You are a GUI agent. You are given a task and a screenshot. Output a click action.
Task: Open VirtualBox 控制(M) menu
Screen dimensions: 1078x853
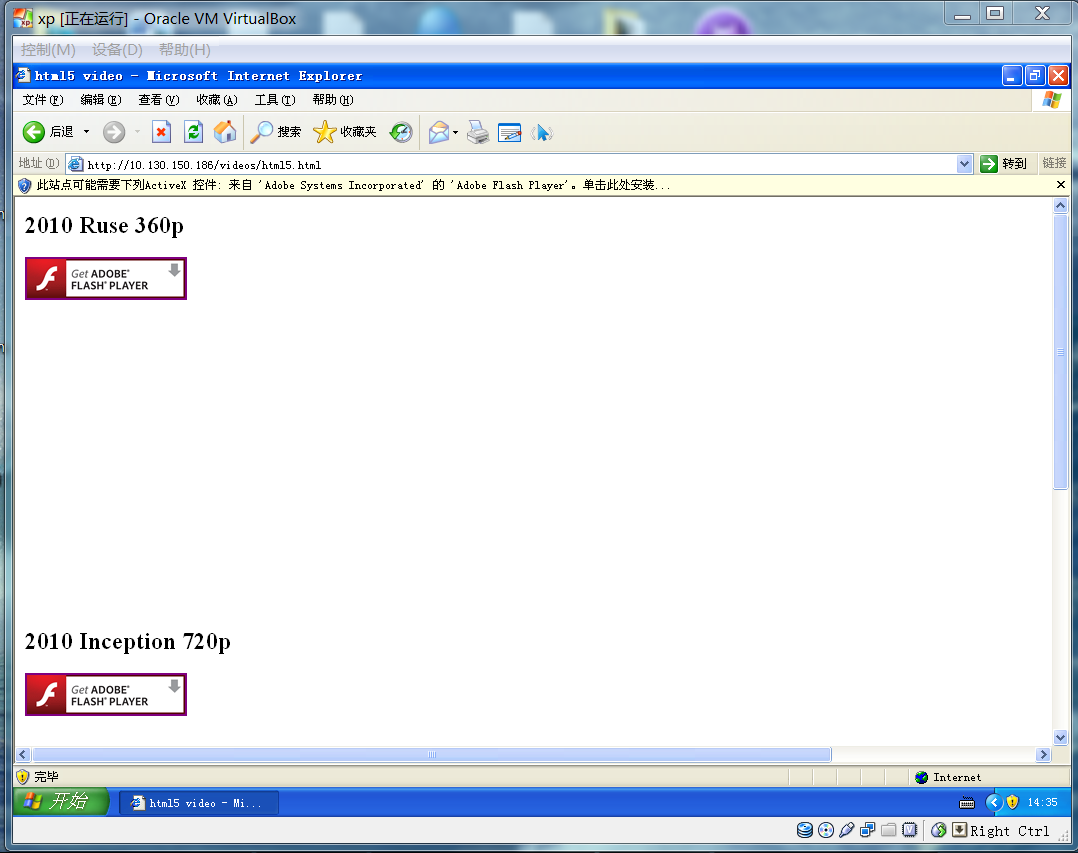point(47,49)
